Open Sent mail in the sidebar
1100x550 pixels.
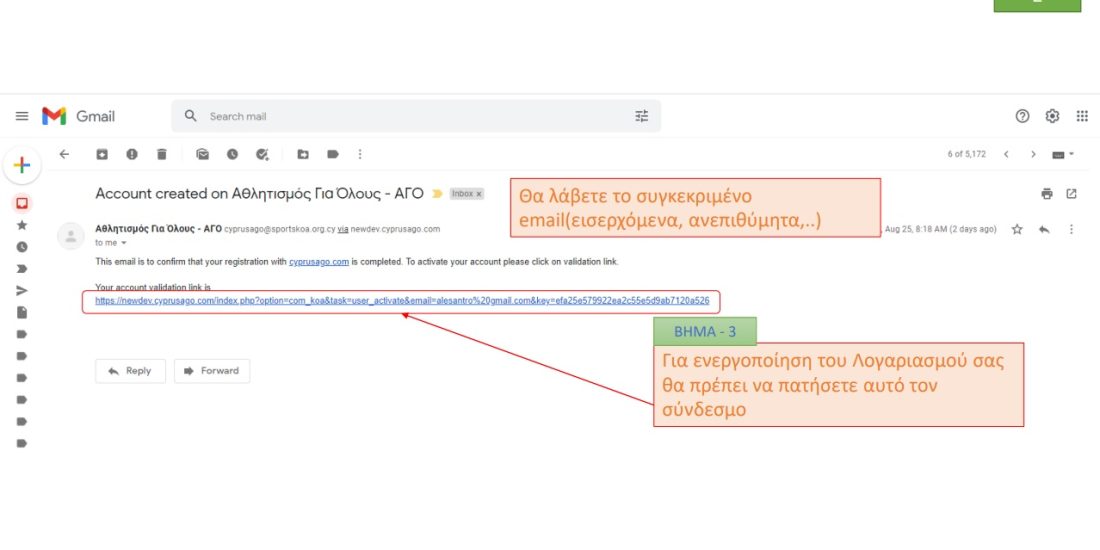[x=22, y=290]
